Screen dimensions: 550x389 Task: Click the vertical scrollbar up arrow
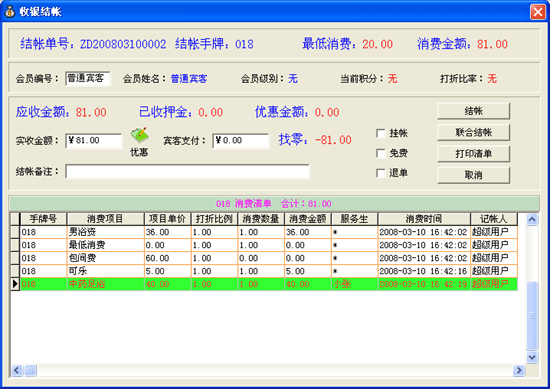point(532,220)
